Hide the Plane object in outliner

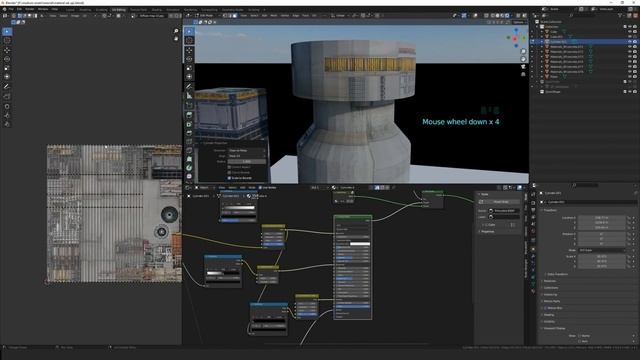point(630,76)
